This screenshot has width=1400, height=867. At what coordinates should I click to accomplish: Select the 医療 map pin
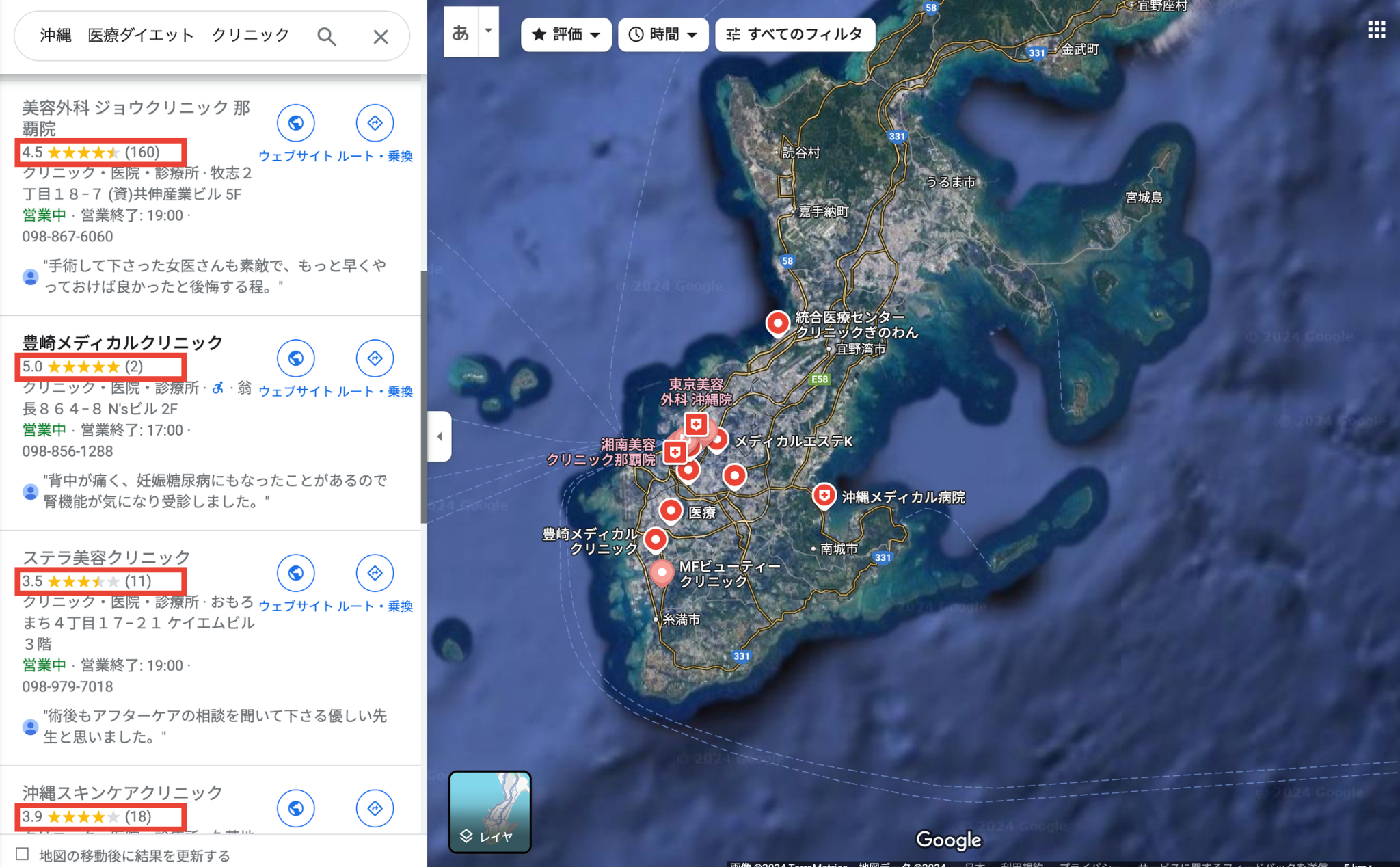click(671, 511)
